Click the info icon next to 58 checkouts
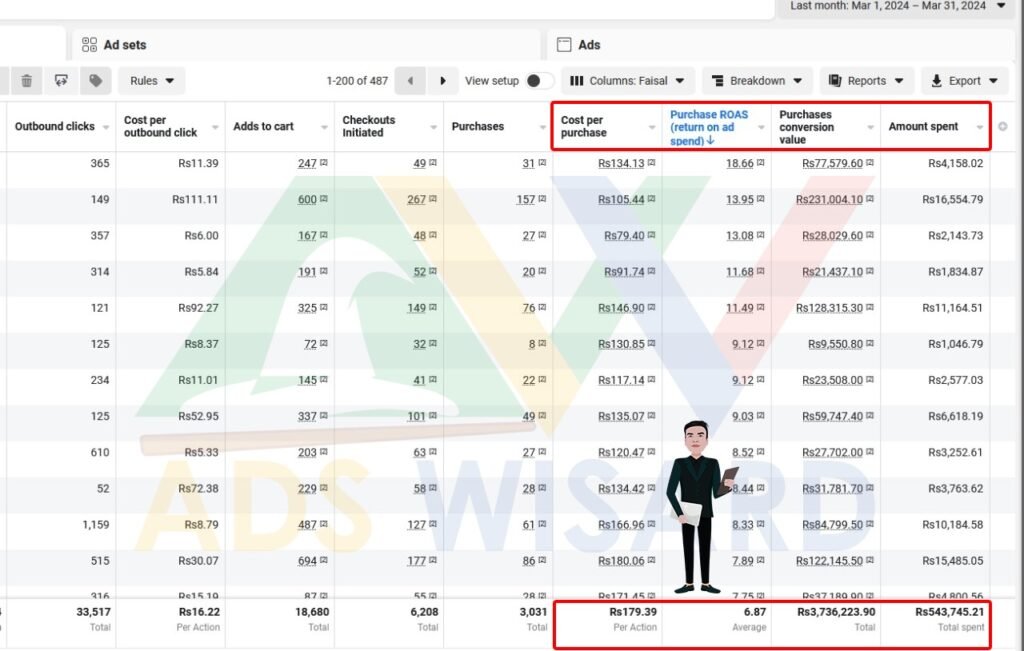1024x651 pixels. click(x=433, y=488)
